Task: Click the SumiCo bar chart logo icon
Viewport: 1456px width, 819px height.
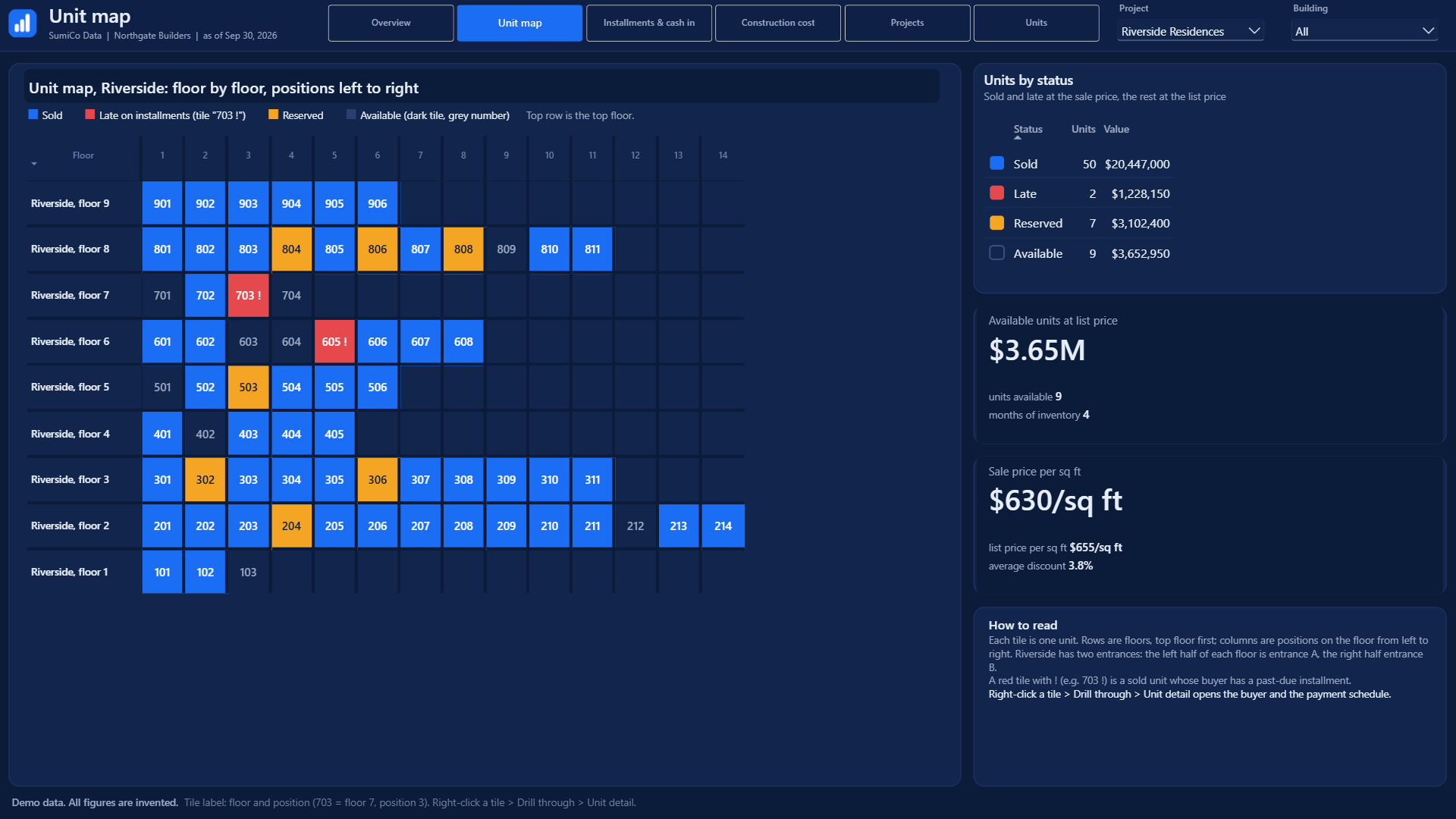Action: [x=23, y=24]
